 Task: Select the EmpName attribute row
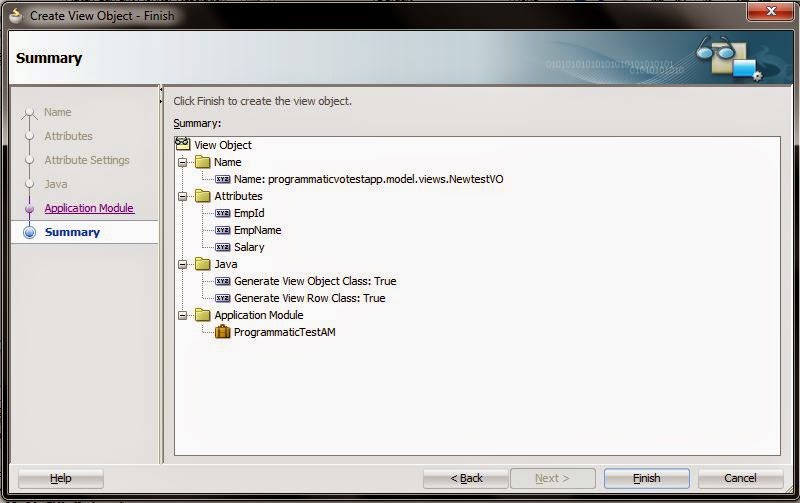tap(258, 230)
